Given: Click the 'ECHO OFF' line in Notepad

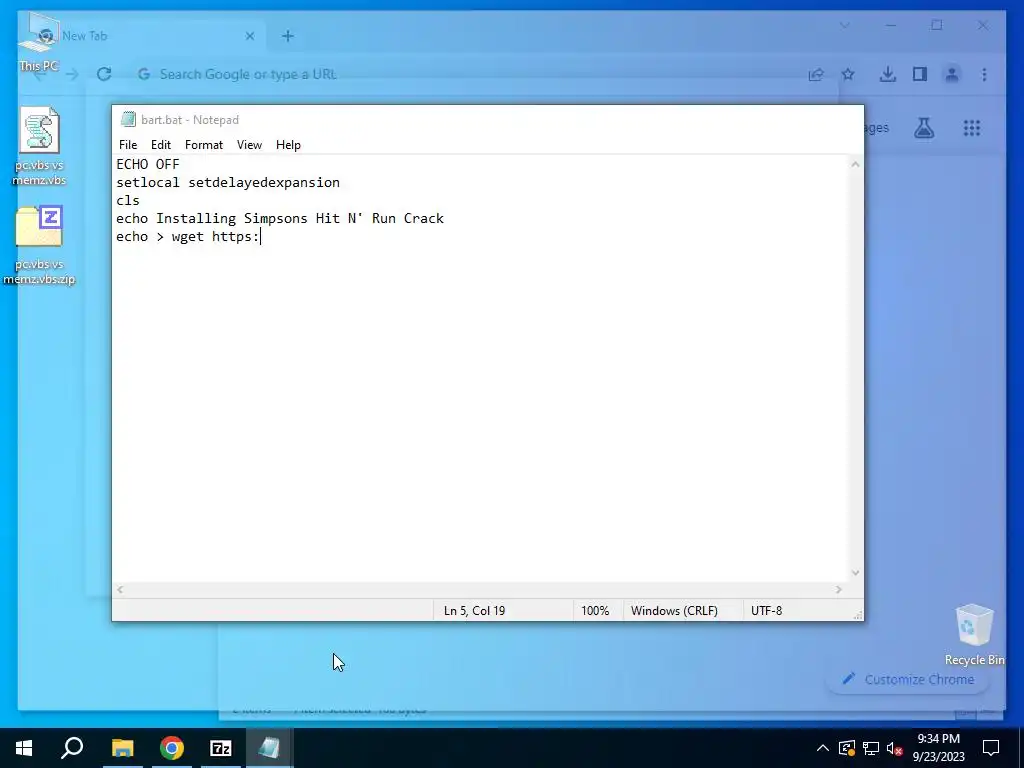Looking at the screenshot, I should [x=148, y=165].
